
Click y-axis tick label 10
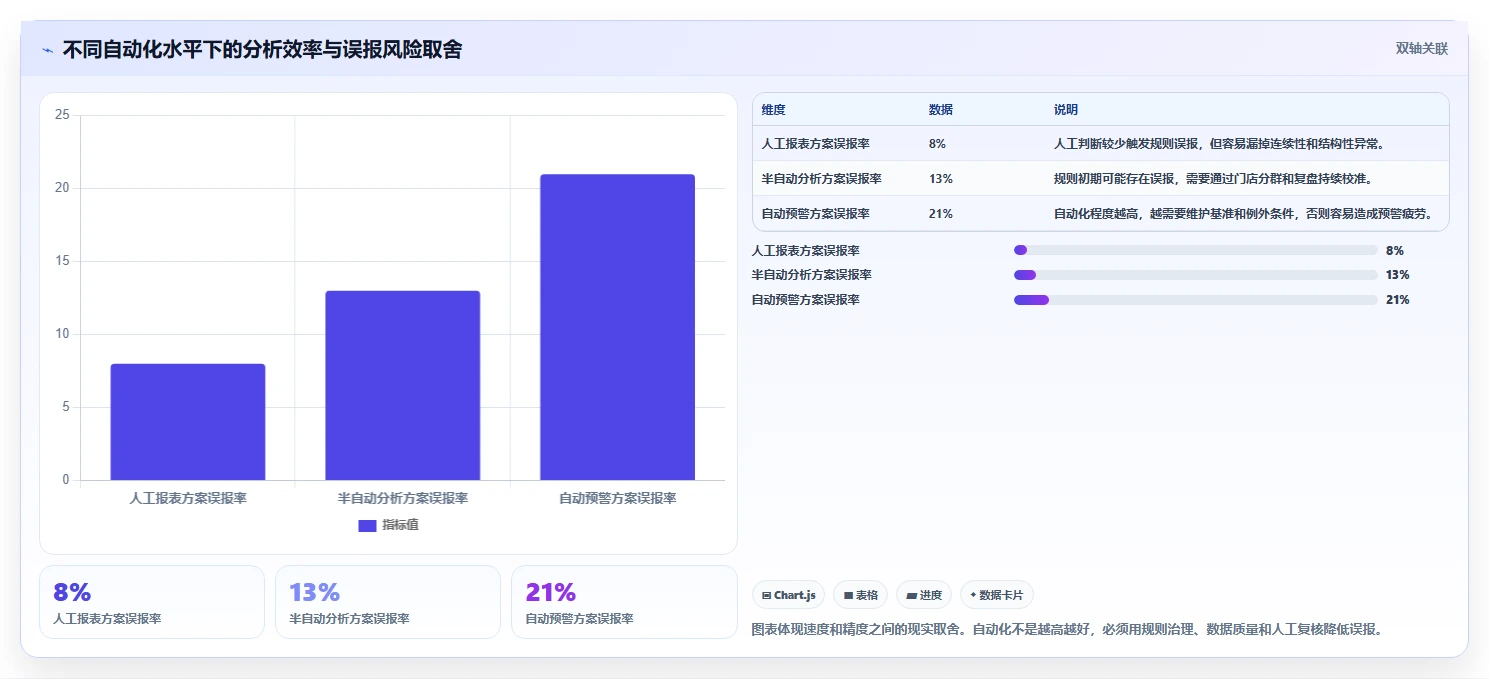pyautogui.click(x=62, y=334)
